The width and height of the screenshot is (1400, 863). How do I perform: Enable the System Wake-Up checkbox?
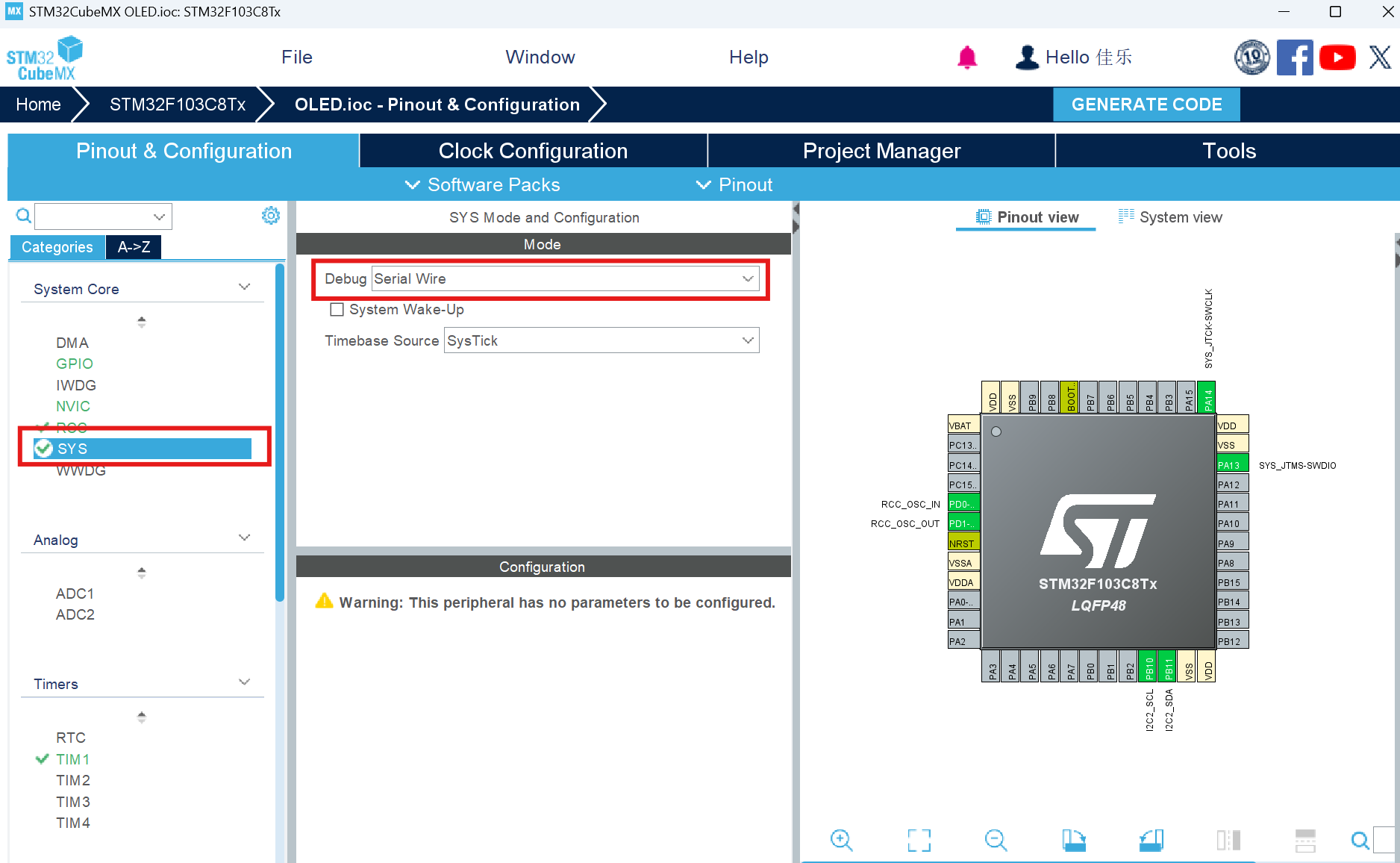click(x=337, y=309)
